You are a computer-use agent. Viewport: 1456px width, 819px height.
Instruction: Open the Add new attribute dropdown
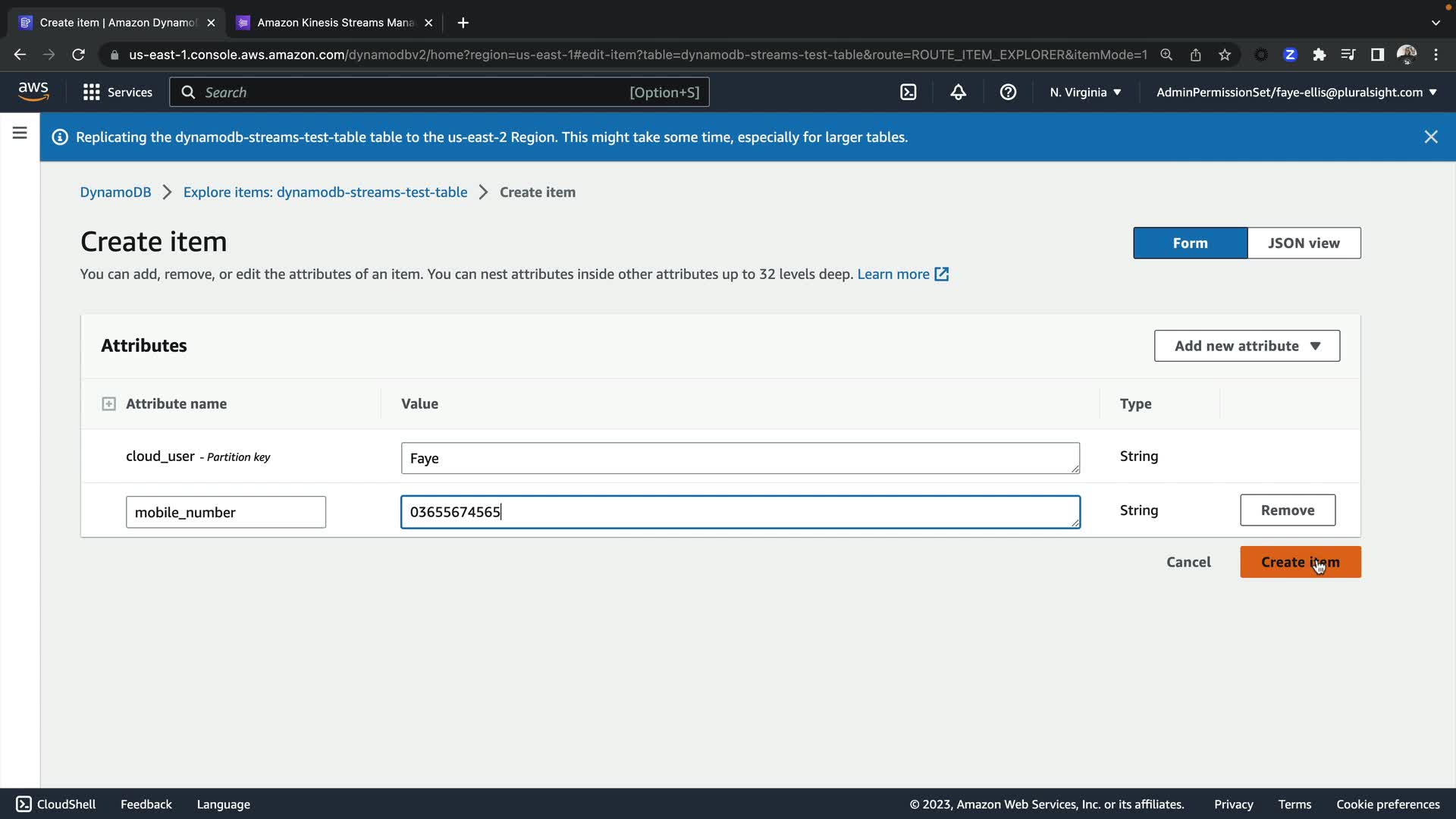pyautogui.click(x=1246, y=346)
